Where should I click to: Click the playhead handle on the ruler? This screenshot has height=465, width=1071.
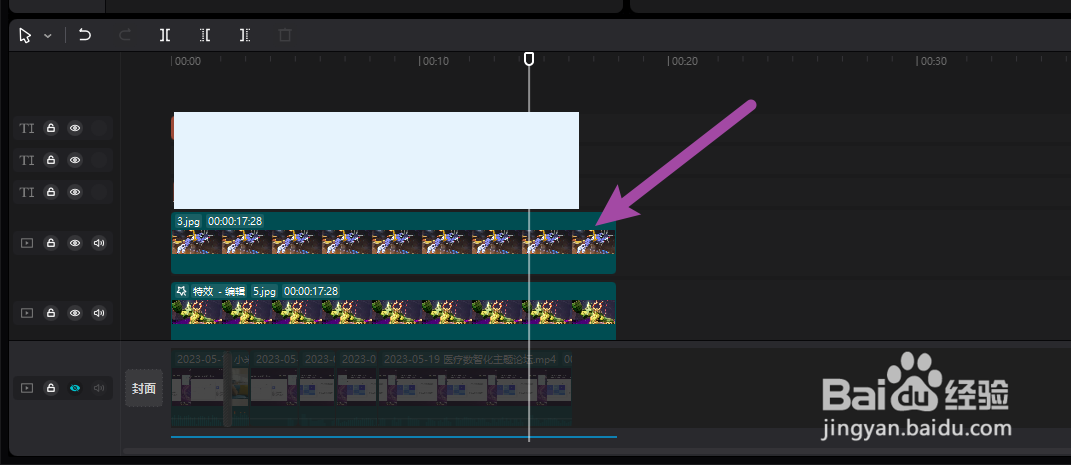coord(529,59)
